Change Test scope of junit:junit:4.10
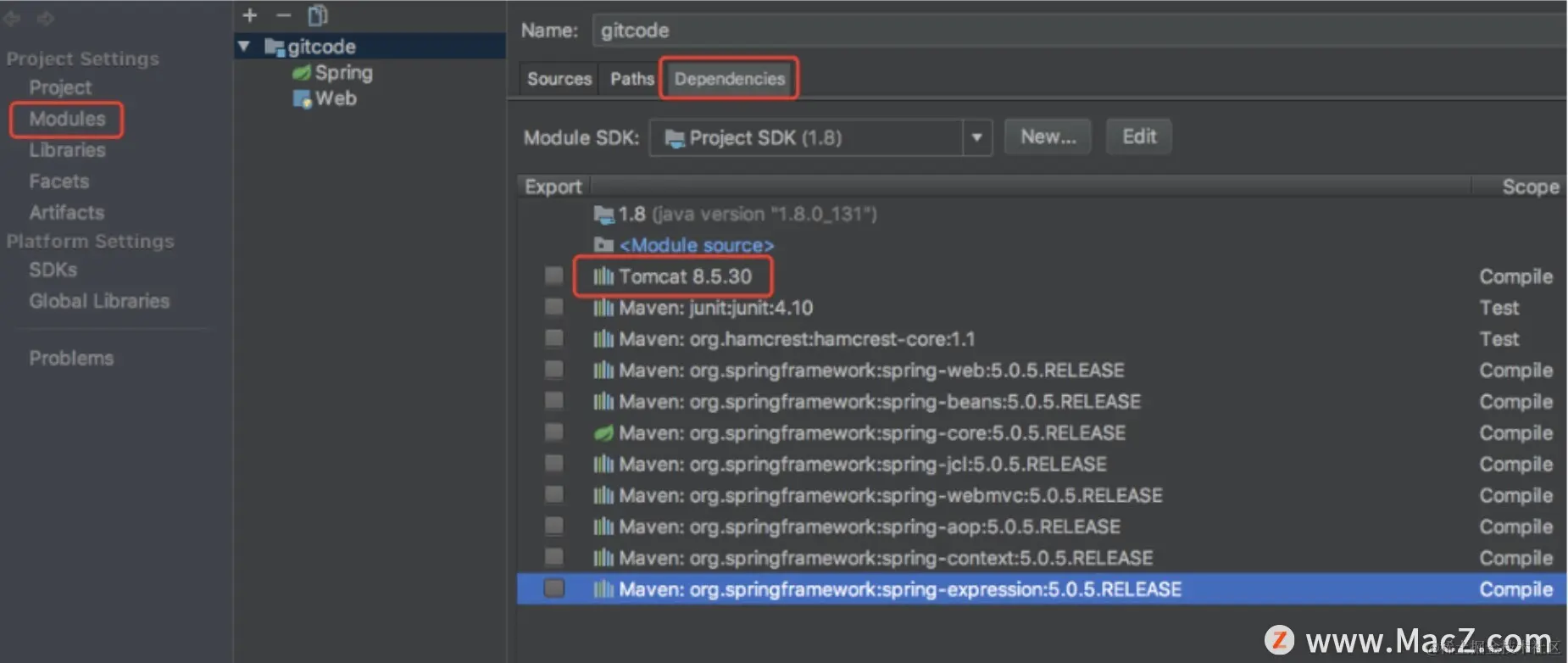The height and width of the screenshot is (663, 1568). coord(1498,308)
